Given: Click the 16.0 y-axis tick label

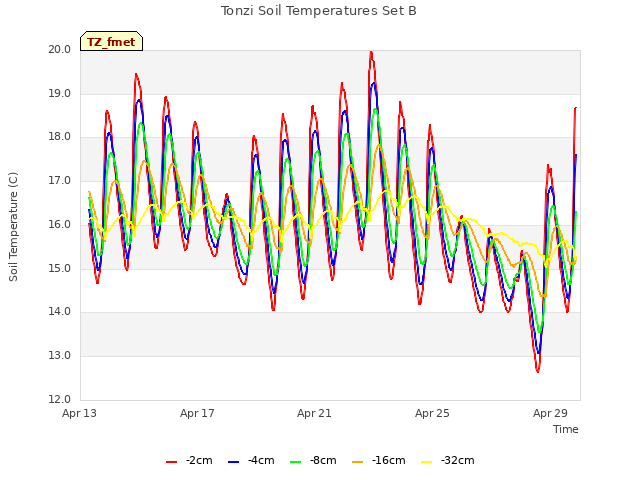Looking at the screenshot, I should pyautogui.click(x=60, y=224).
